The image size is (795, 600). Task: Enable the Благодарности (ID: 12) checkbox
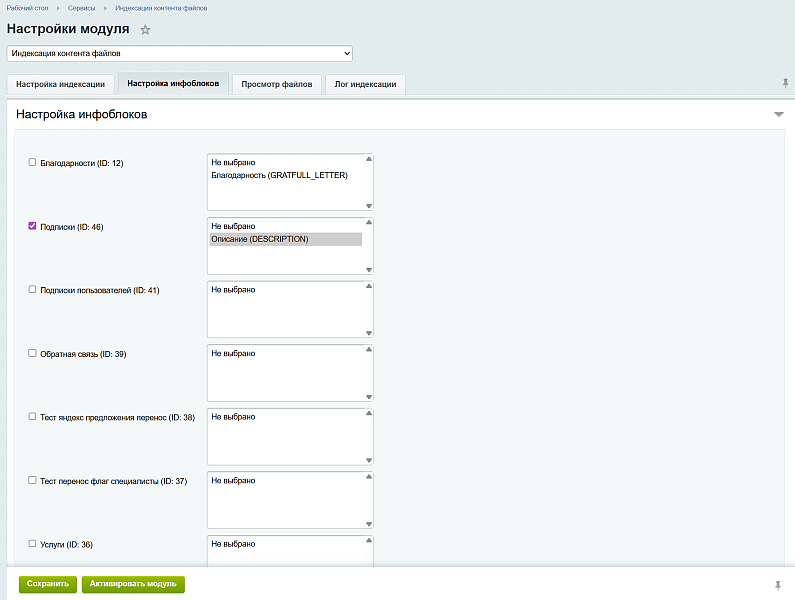click(x=32, y=162)
